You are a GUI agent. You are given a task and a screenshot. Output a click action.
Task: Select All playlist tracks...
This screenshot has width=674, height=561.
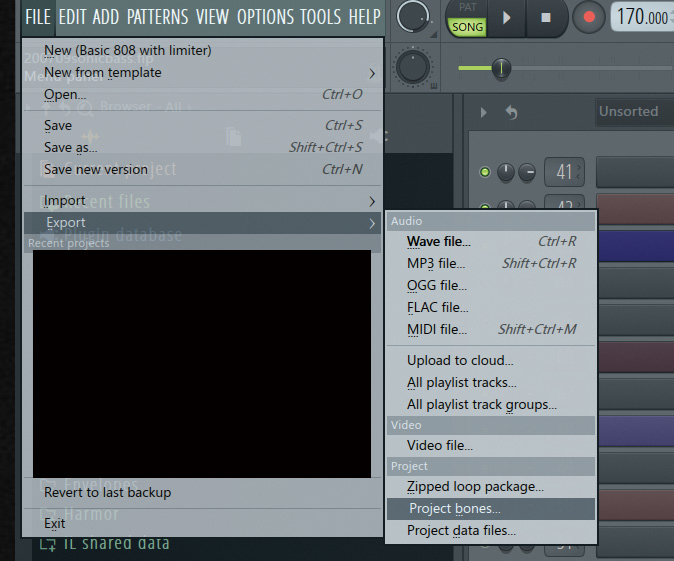coord(491,383)
